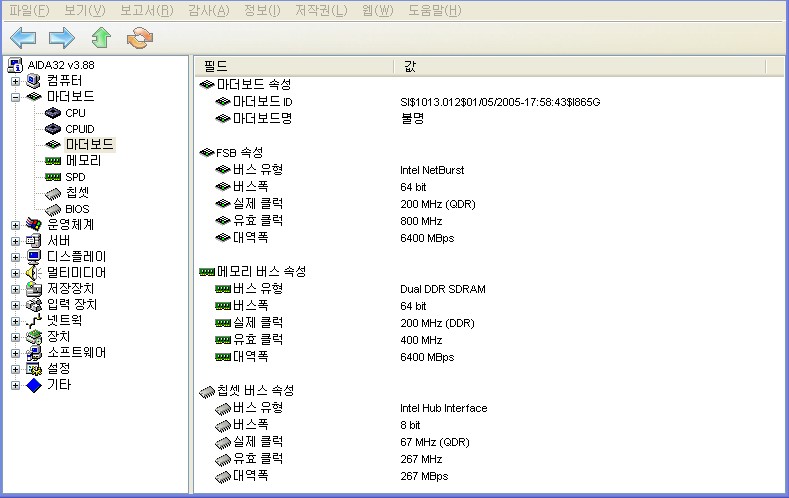Click the 메모리 버스 속성 section heading
This screenshot has height=498, width=789.
click(261, 272)
